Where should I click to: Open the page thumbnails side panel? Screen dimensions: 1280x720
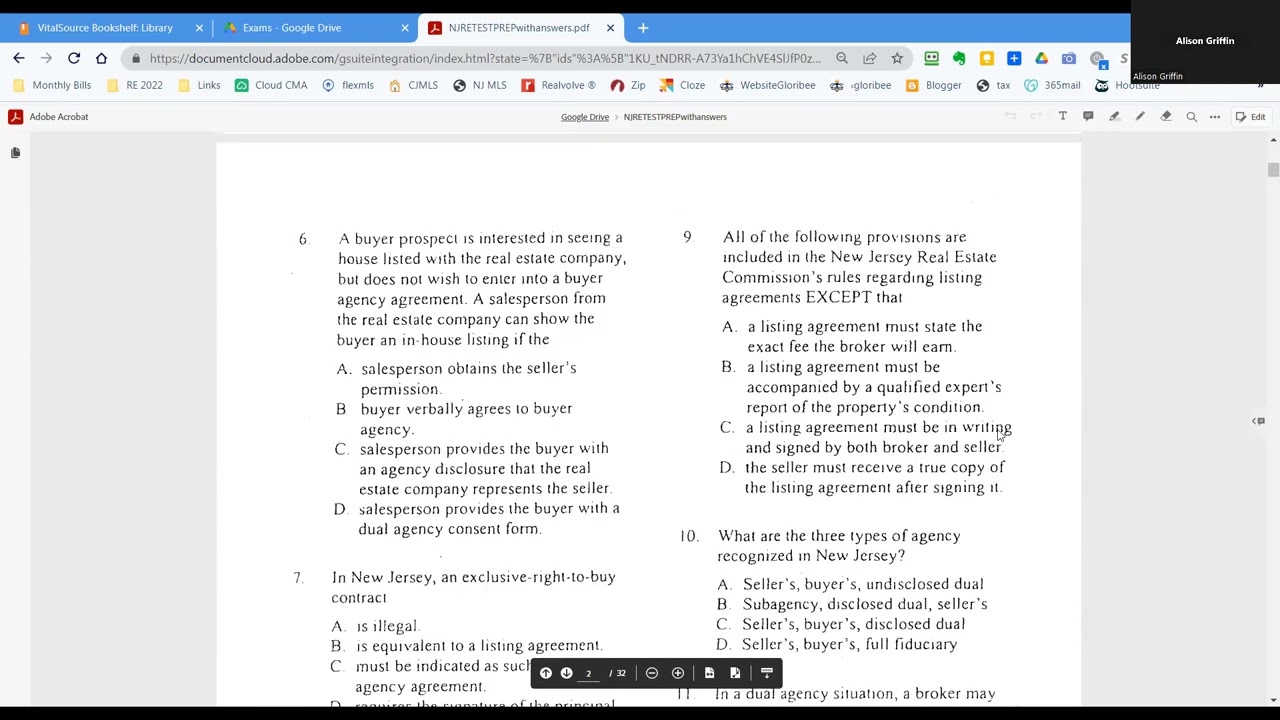pos(15,153)
